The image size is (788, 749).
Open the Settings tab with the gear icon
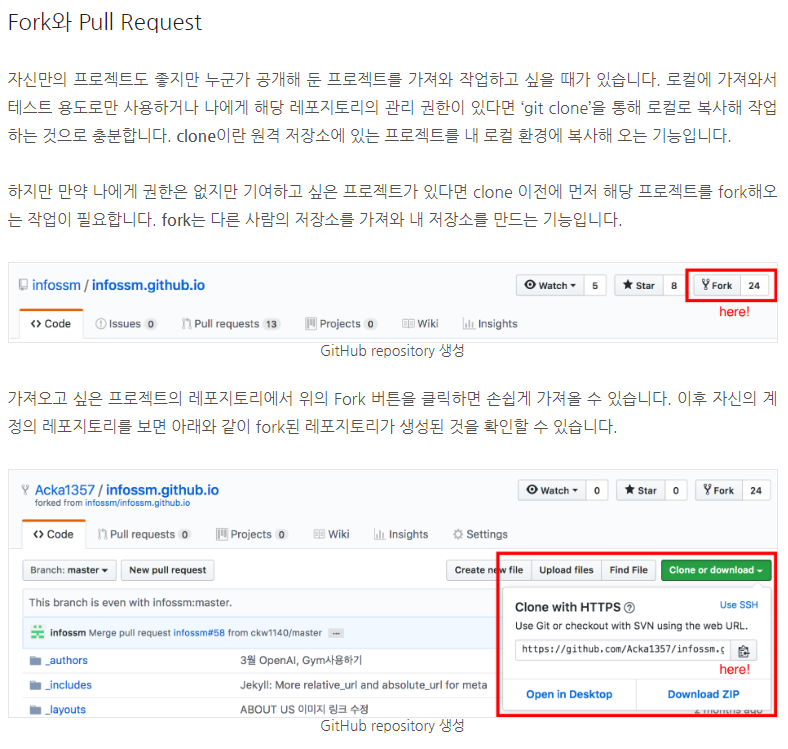(480, 534)
